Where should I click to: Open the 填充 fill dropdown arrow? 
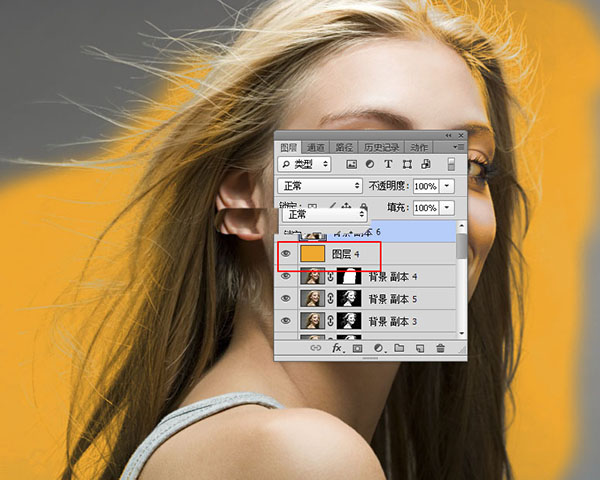[447, 208]
